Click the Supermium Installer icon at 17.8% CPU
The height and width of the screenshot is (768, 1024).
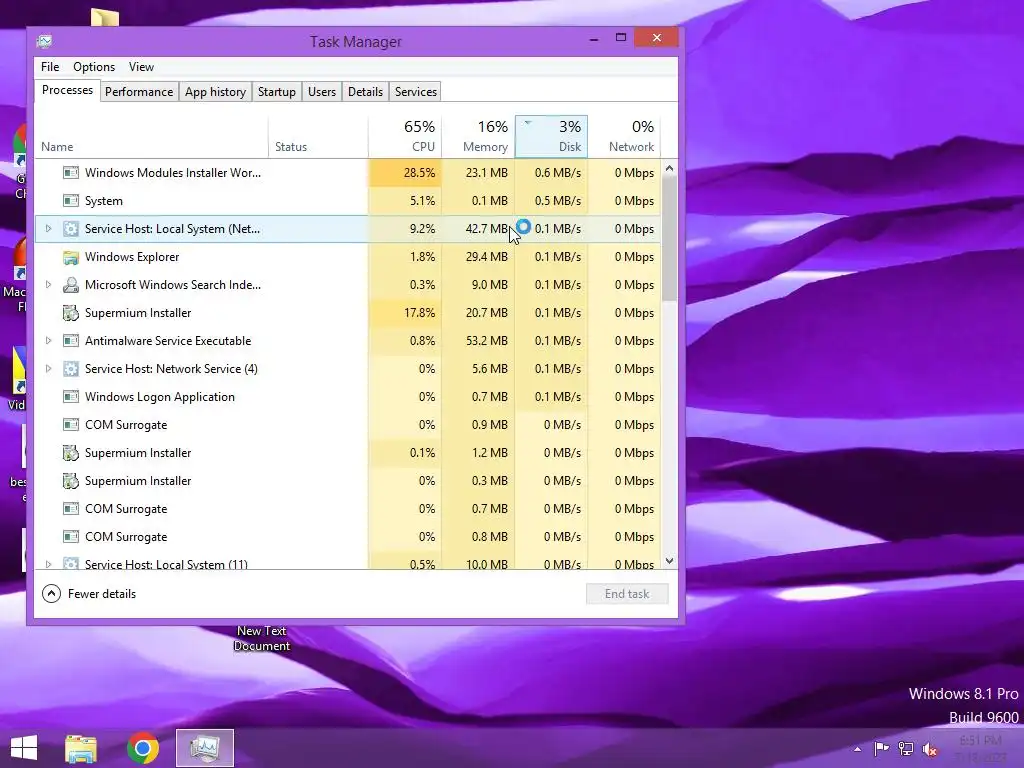pos(71,313)
